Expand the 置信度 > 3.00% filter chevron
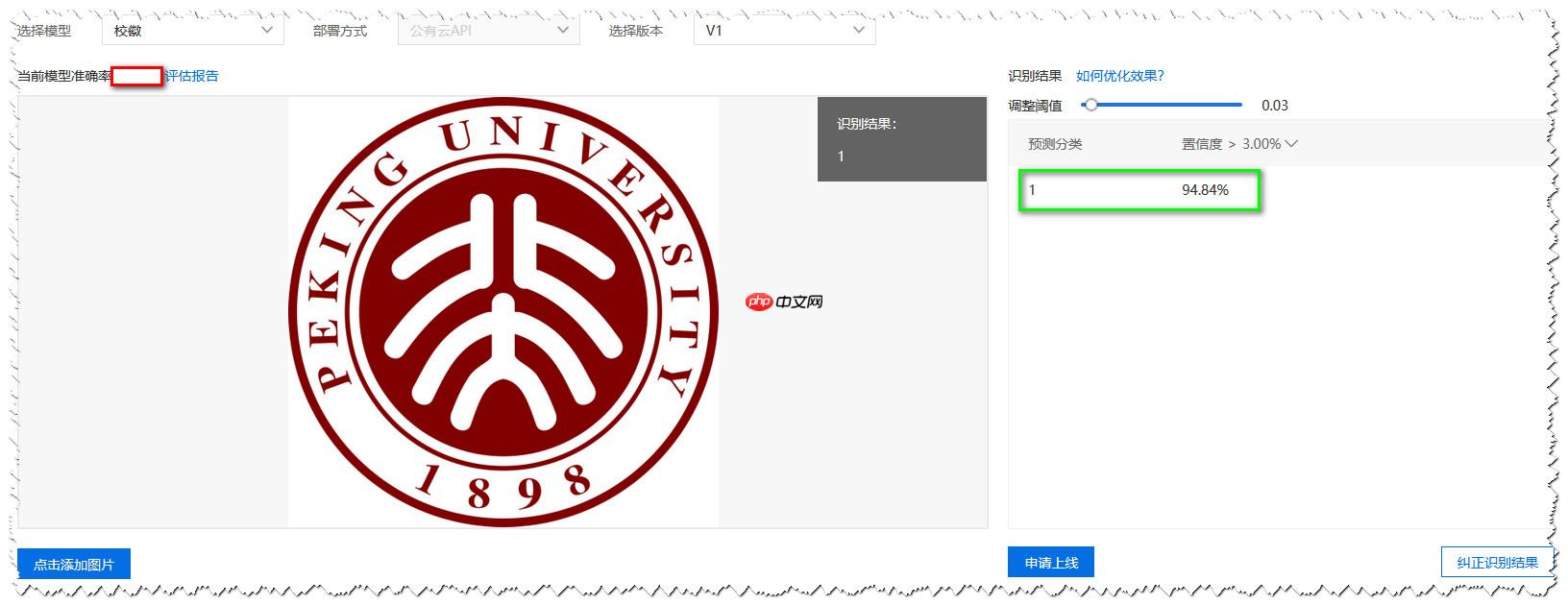Screen dimensions: 1568x605 click(x=1290, y=144)
